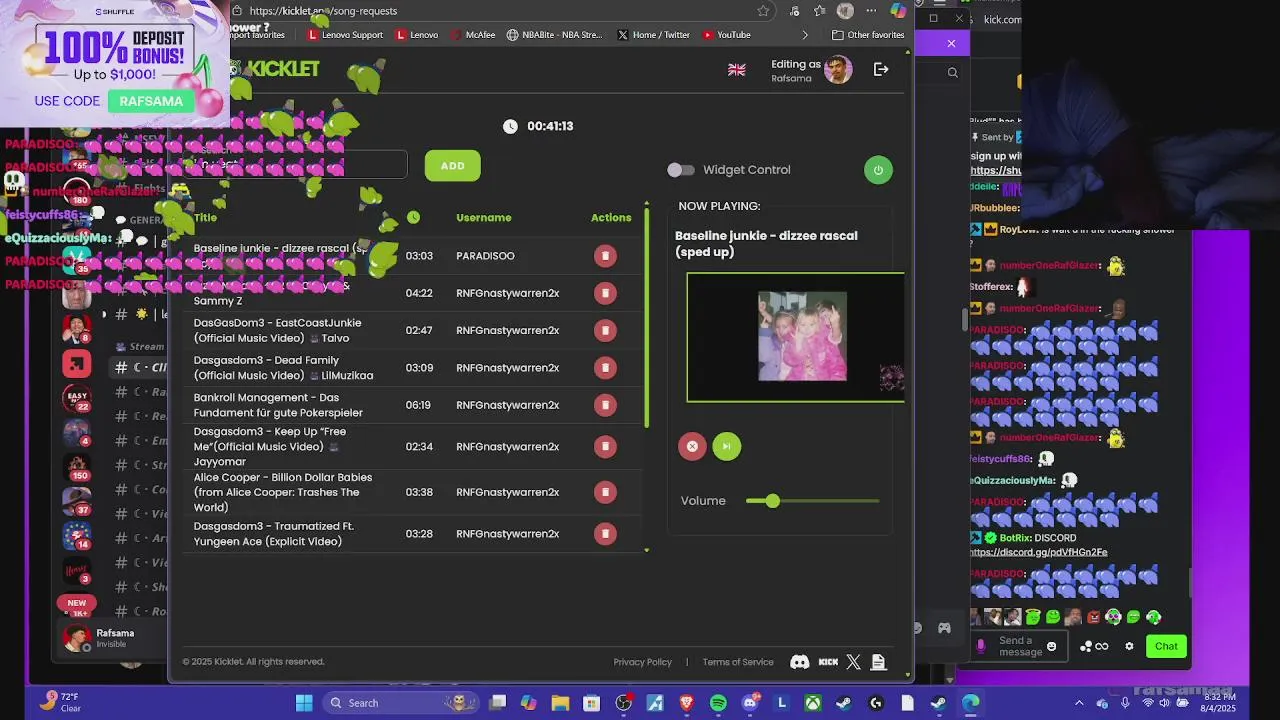
Task: Remove DasGasDom3 EastCoastJunkie from queue
Action: point(605,330)
